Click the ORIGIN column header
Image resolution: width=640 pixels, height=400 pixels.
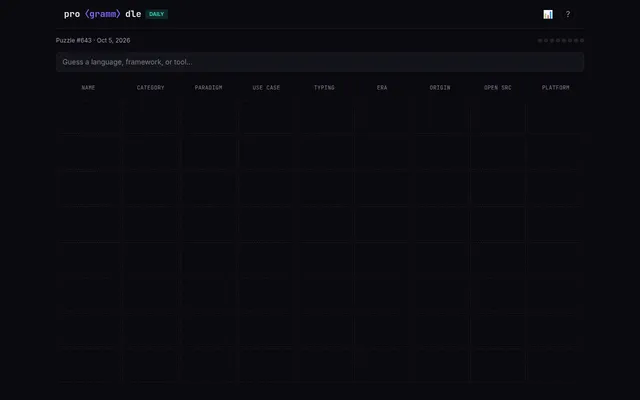(440, 87)
